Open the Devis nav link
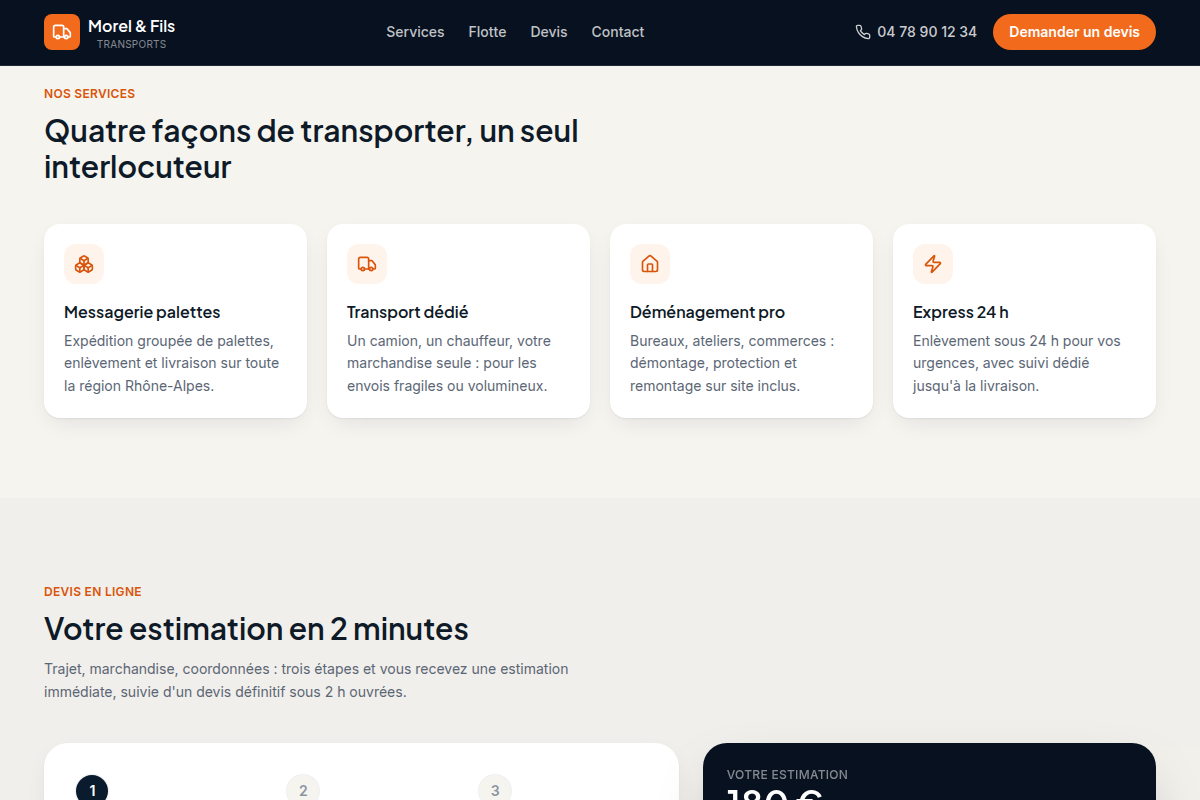The height and width of the screenshot is (800, 1200). (549, 32)
